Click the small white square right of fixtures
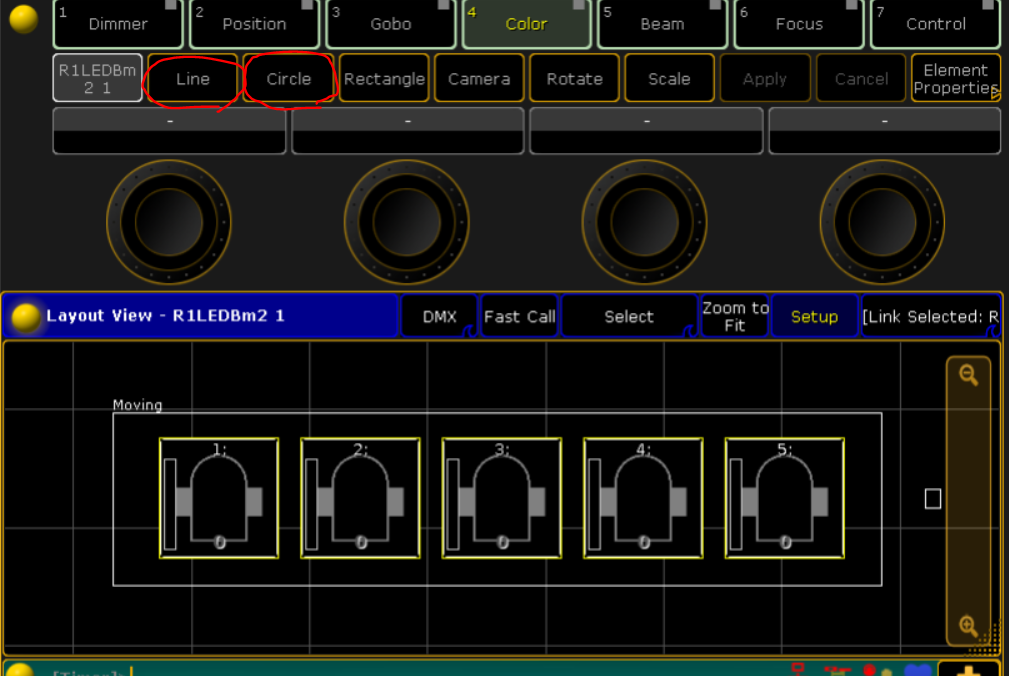This screenshot has height=676, width=1009. [x=932, y=498]
